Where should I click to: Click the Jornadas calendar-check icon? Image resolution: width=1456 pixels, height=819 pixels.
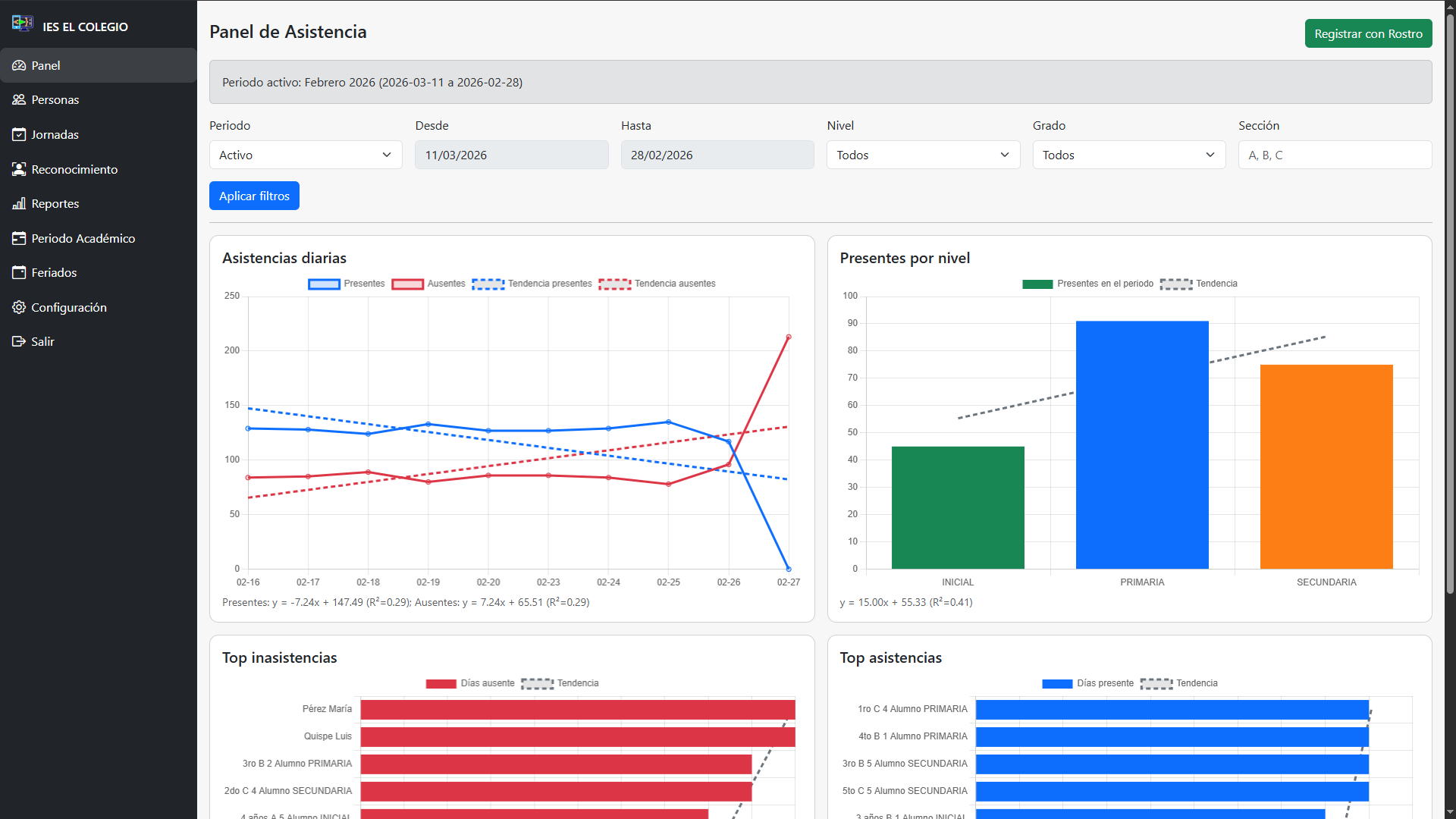click(x=19, y=135)
